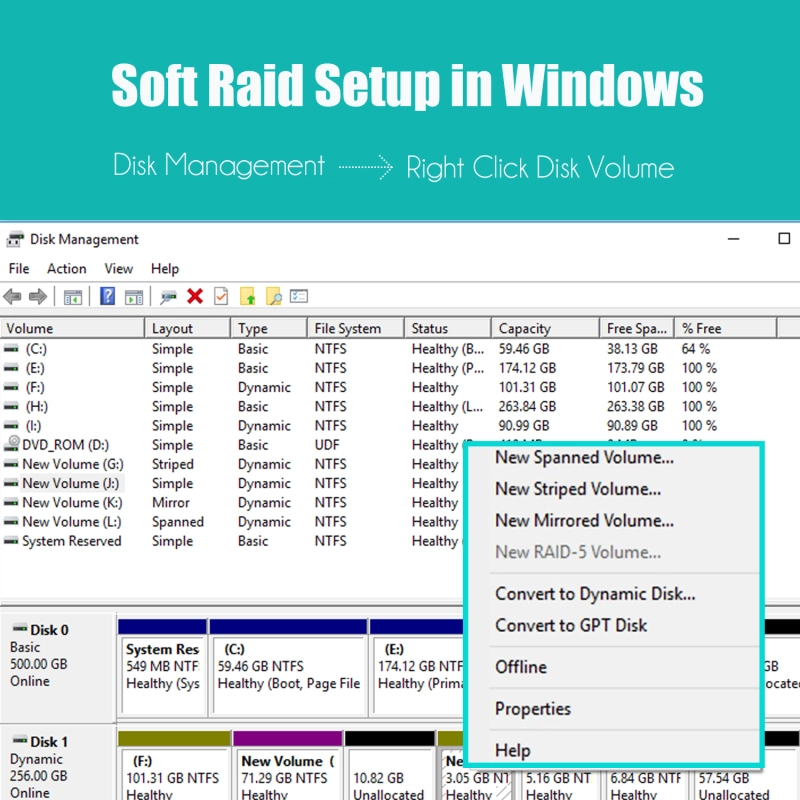800x800 pixels.
Task: Click the Forward navigation arrow
Action: (x=38, y=297)
